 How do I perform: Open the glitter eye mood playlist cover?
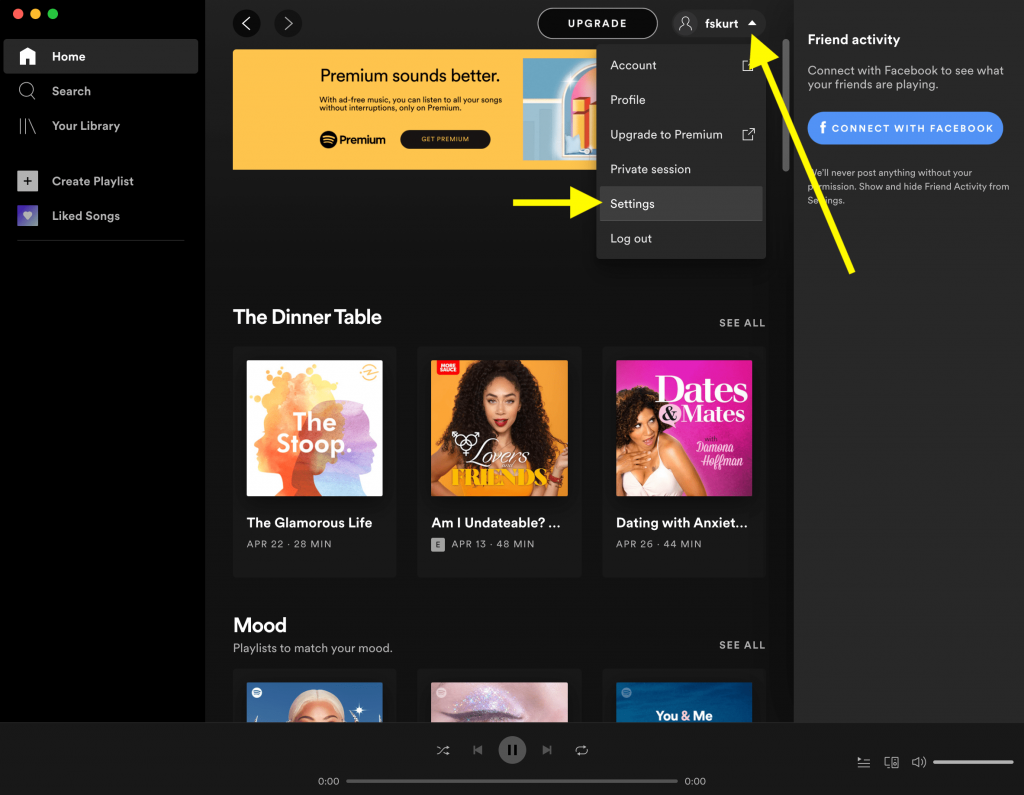500,702
